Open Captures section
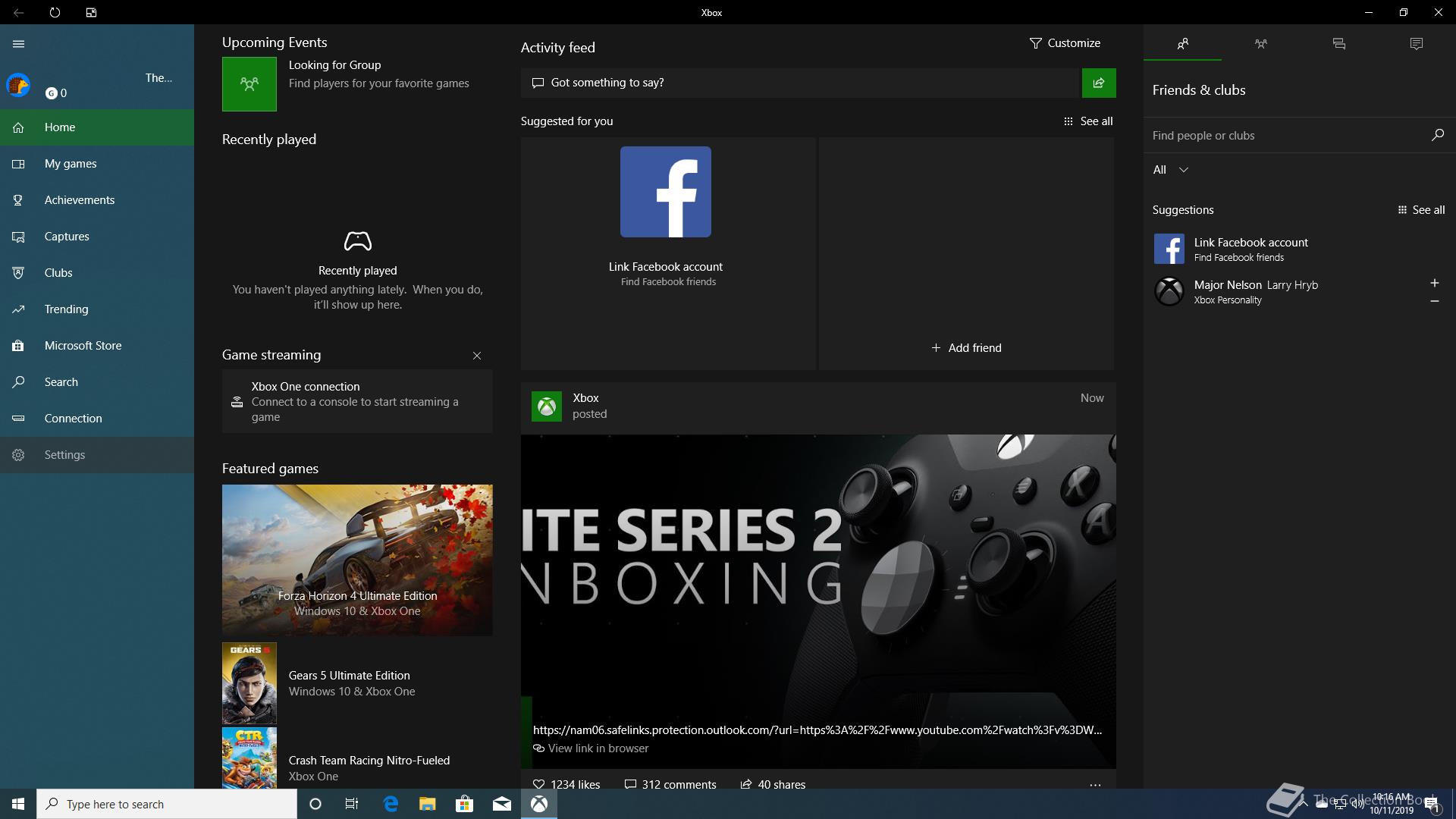Screen dimensions: 1456x819 [97, 237]
